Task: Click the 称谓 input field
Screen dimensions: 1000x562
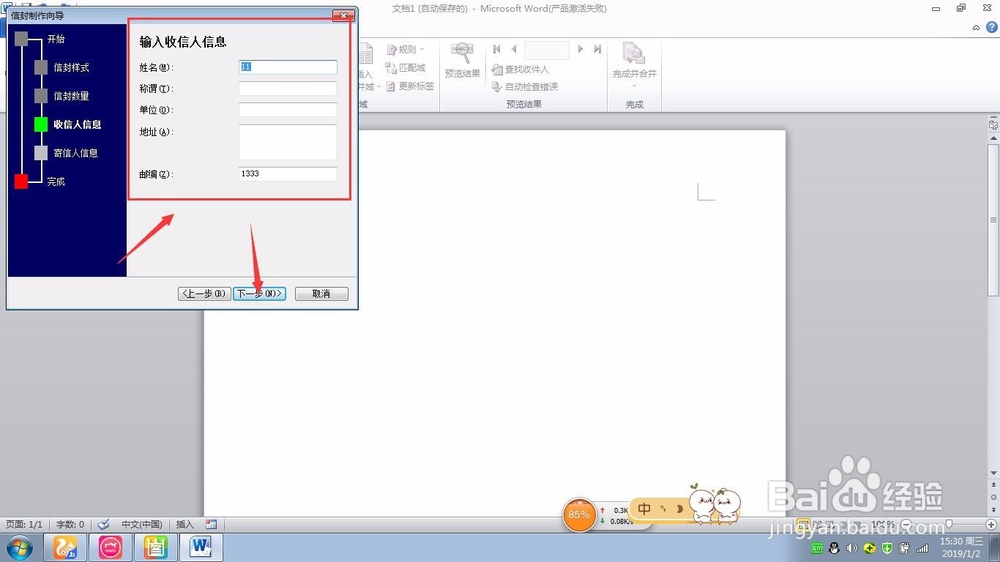Action: pyautogui.click(x=288, y=89)
